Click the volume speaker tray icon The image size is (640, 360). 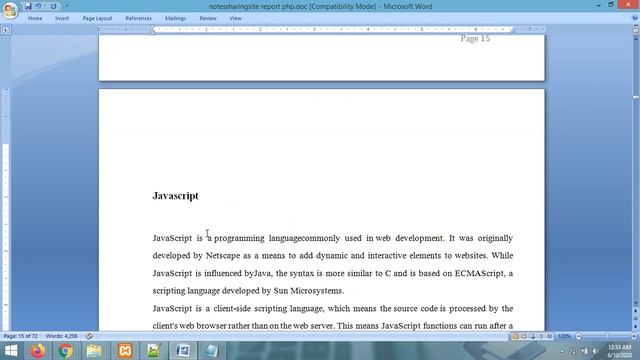click(x=596, y=351)
